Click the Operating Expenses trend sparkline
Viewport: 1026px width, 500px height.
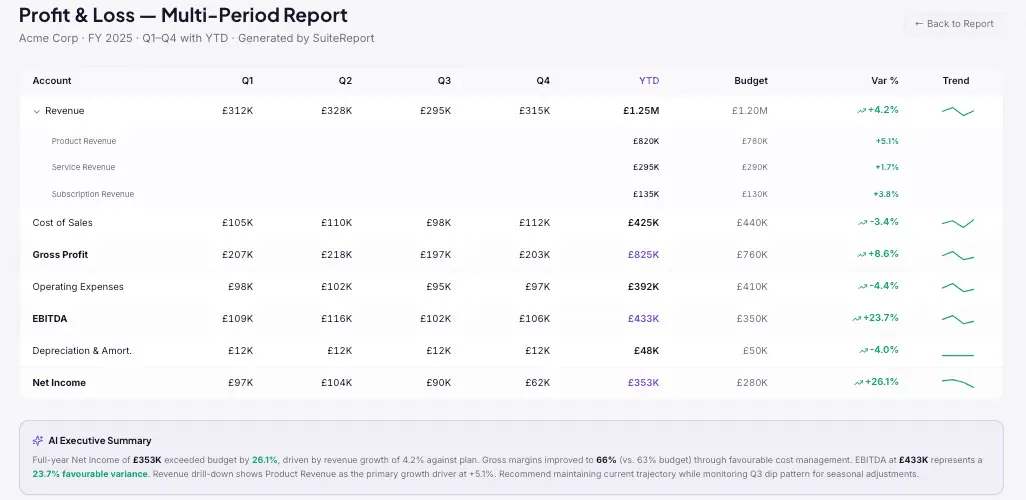click(x=958, y=287)
